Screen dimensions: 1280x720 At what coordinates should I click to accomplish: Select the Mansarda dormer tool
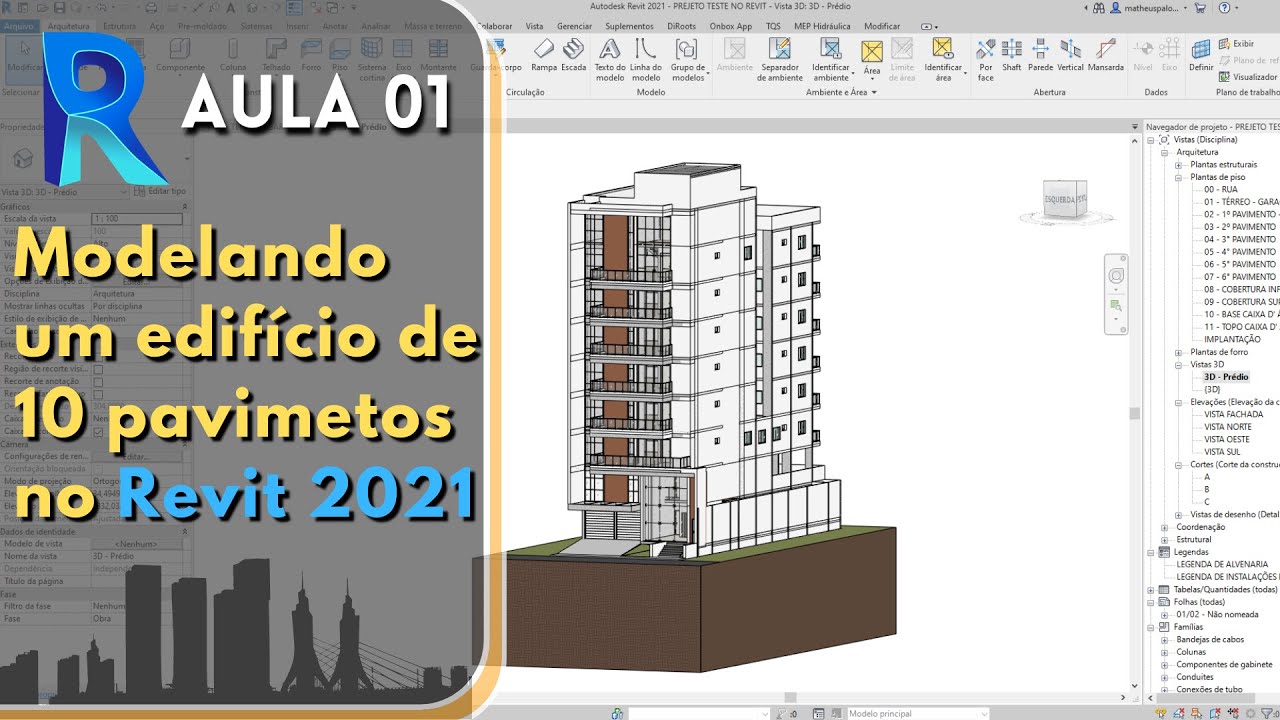point(1105,55)
